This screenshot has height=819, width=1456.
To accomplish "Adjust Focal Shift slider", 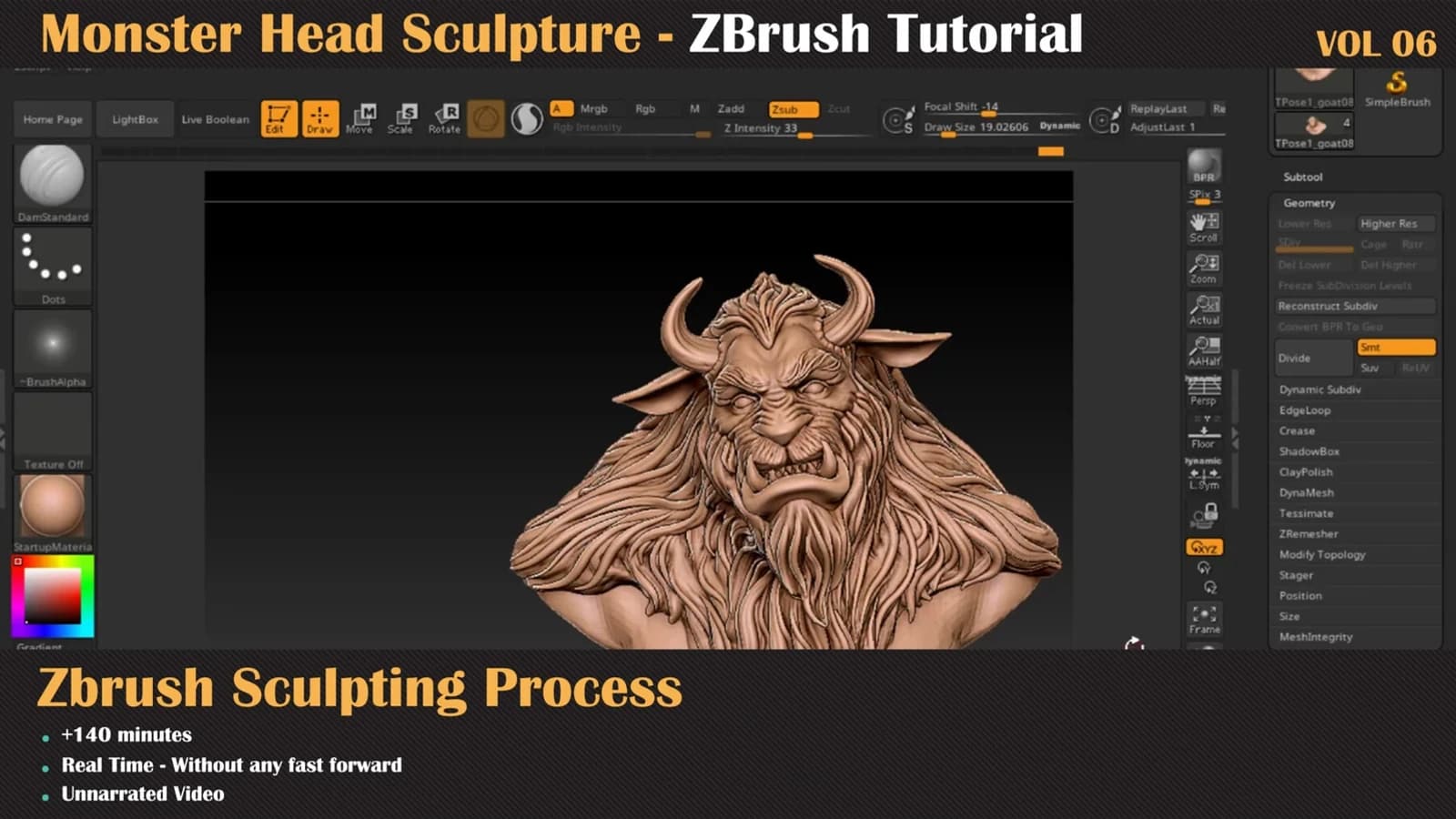I will (x=1001, y=108).
